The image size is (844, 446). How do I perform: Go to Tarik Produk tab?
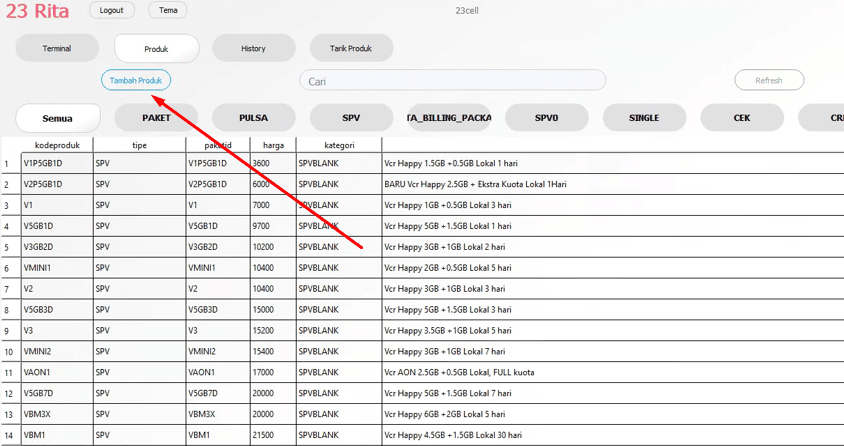tap(350, 48)
